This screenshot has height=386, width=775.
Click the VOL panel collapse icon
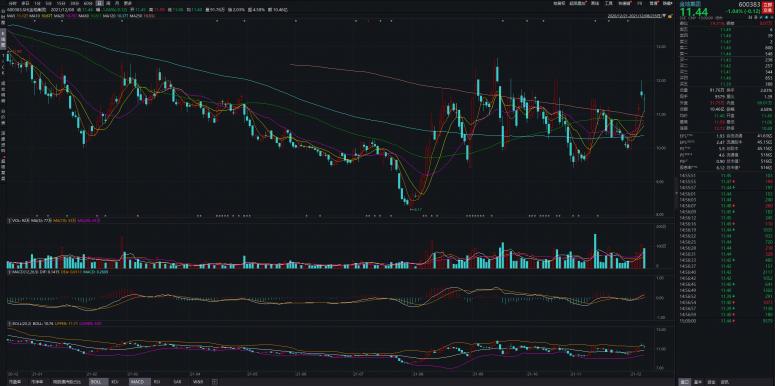[9, 221]
